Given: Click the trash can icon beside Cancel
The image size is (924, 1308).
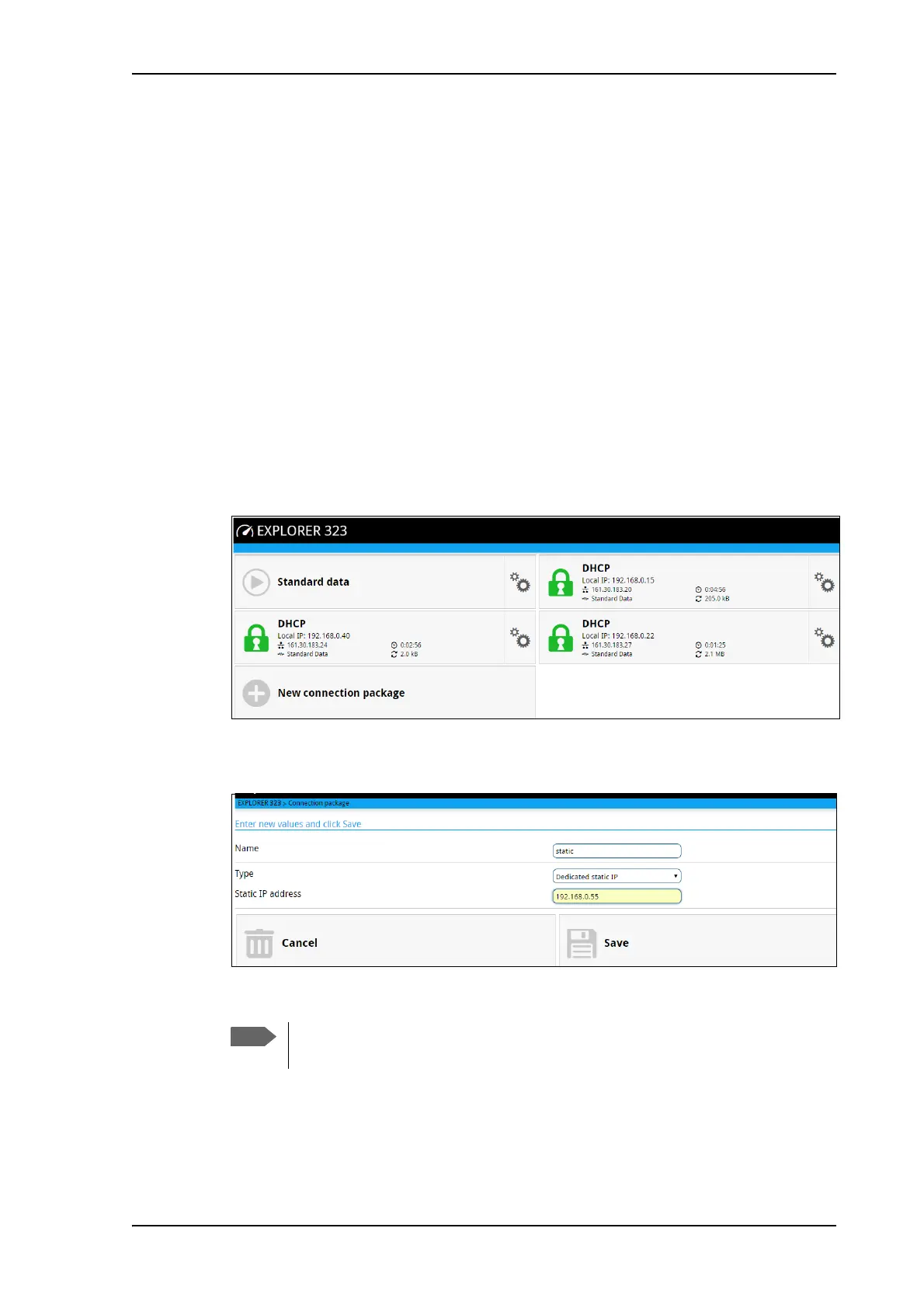Looking at the screenshot, I should [259, 943].
